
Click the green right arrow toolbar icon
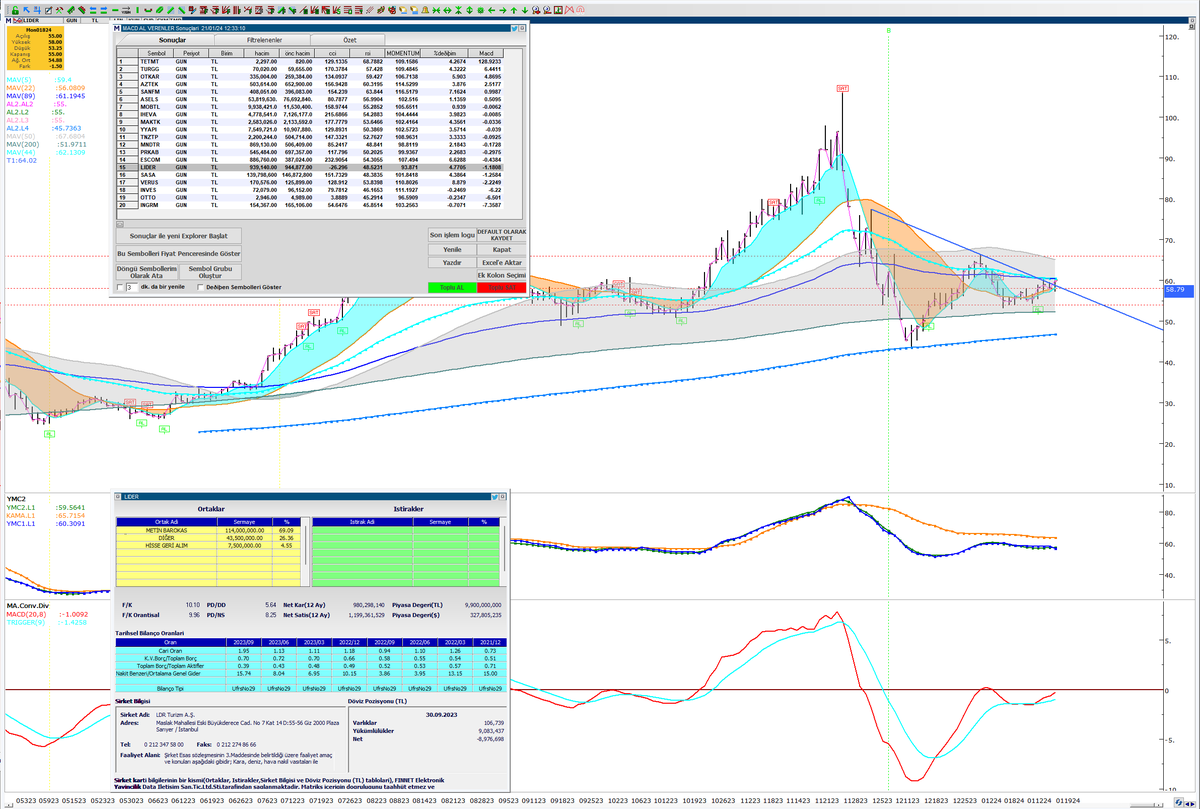502,9
